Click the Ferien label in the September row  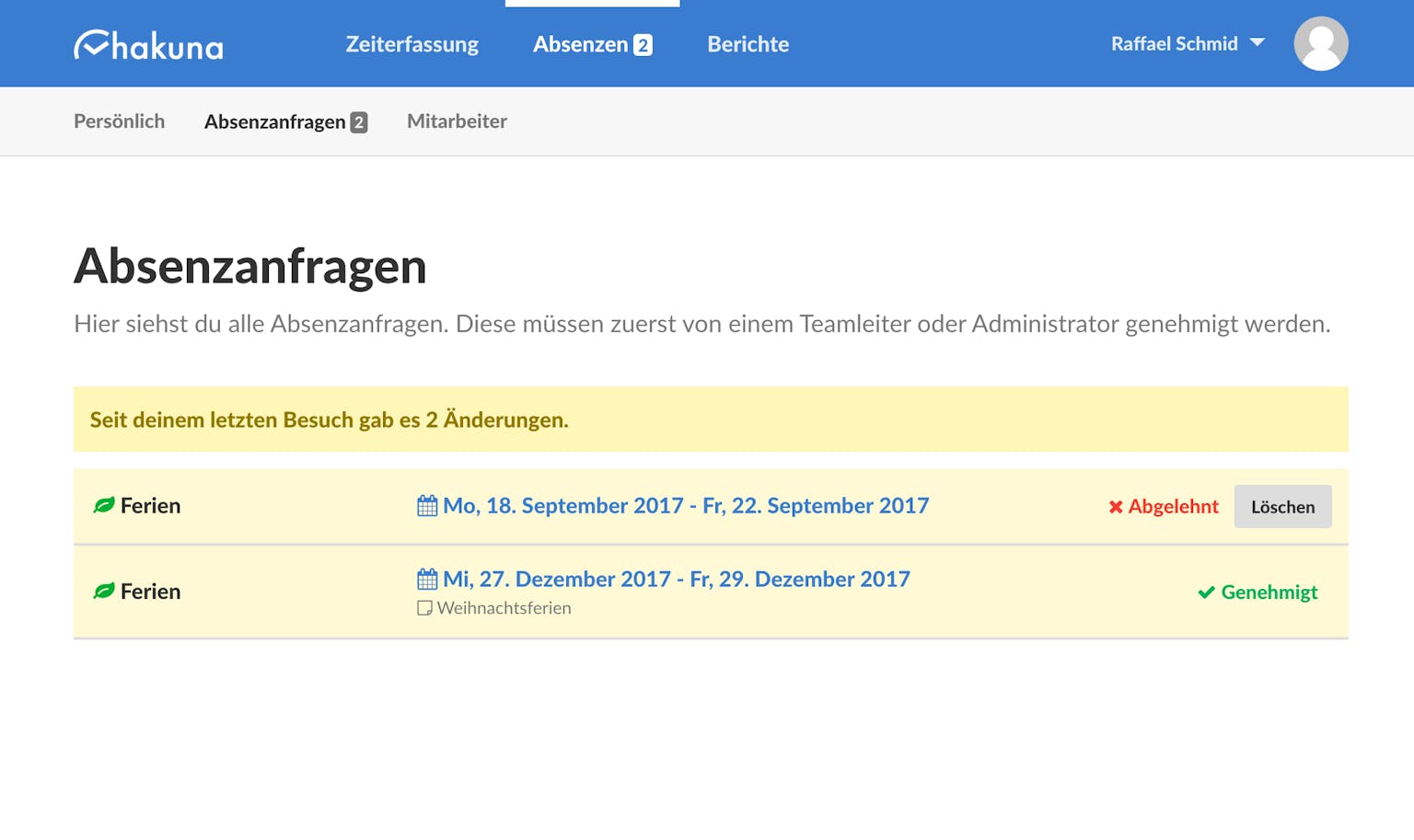tap(151, 505)
